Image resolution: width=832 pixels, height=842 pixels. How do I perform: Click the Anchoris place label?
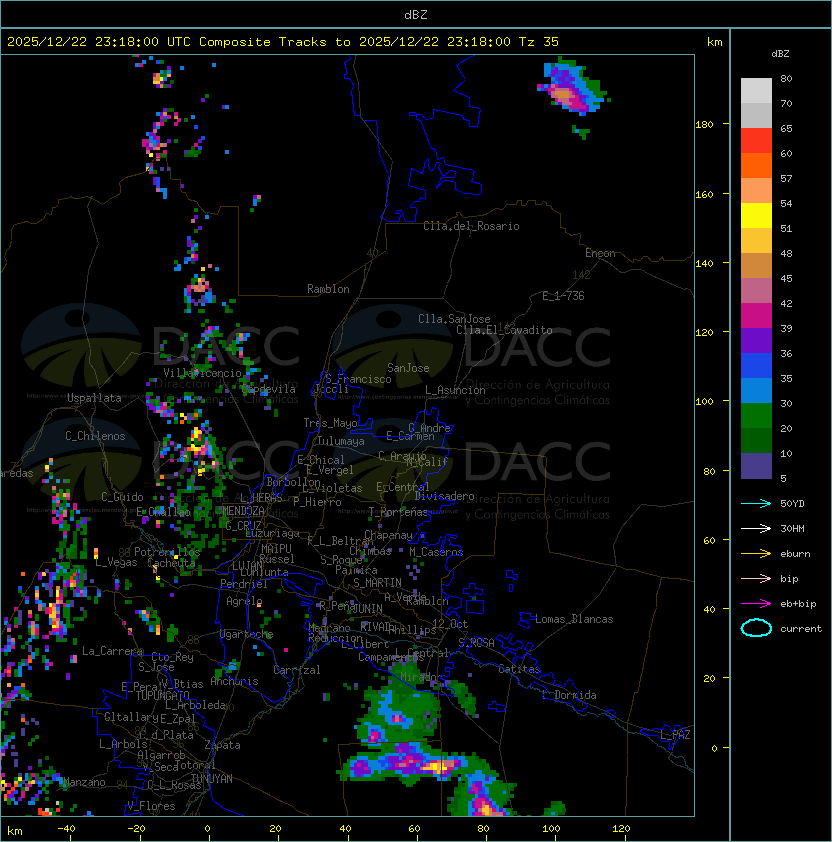[234, 681]
